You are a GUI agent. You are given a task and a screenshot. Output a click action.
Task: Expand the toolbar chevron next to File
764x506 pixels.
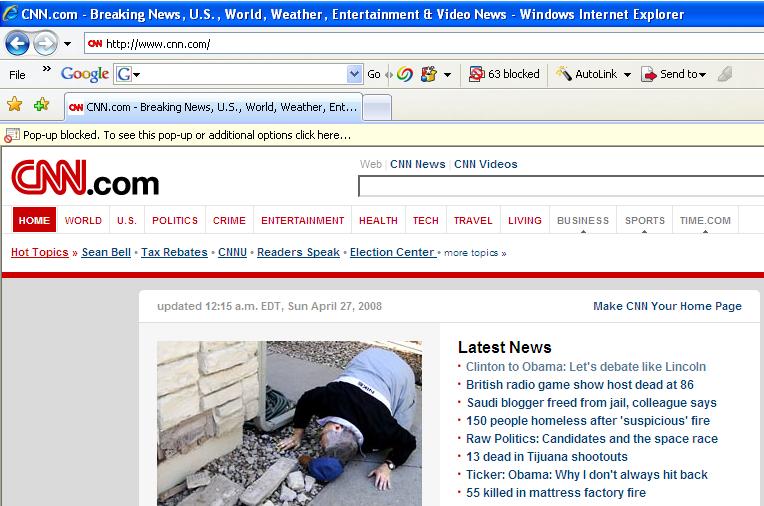click(x=46, y=74)
